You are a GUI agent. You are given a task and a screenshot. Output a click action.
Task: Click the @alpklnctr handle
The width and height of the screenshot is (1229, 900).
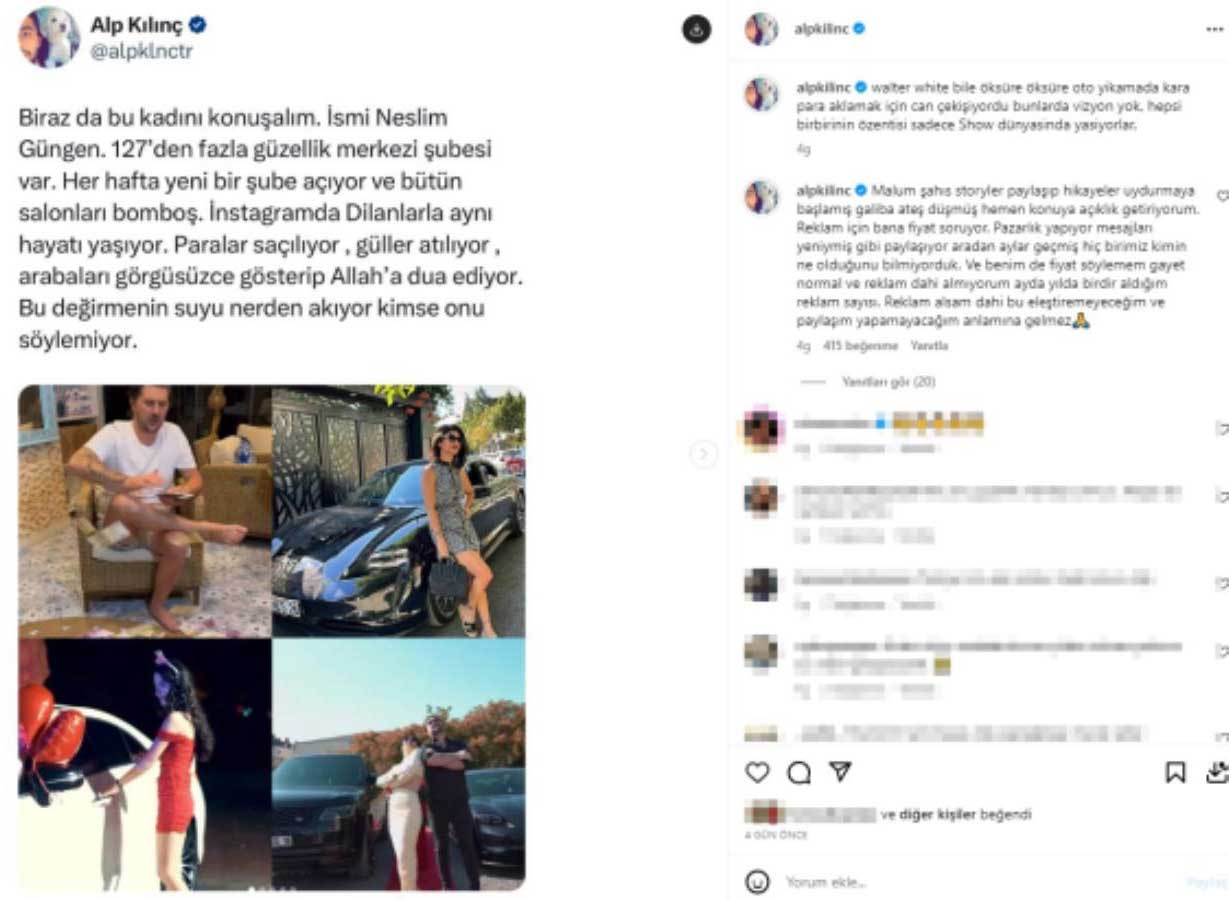point(141,52)
